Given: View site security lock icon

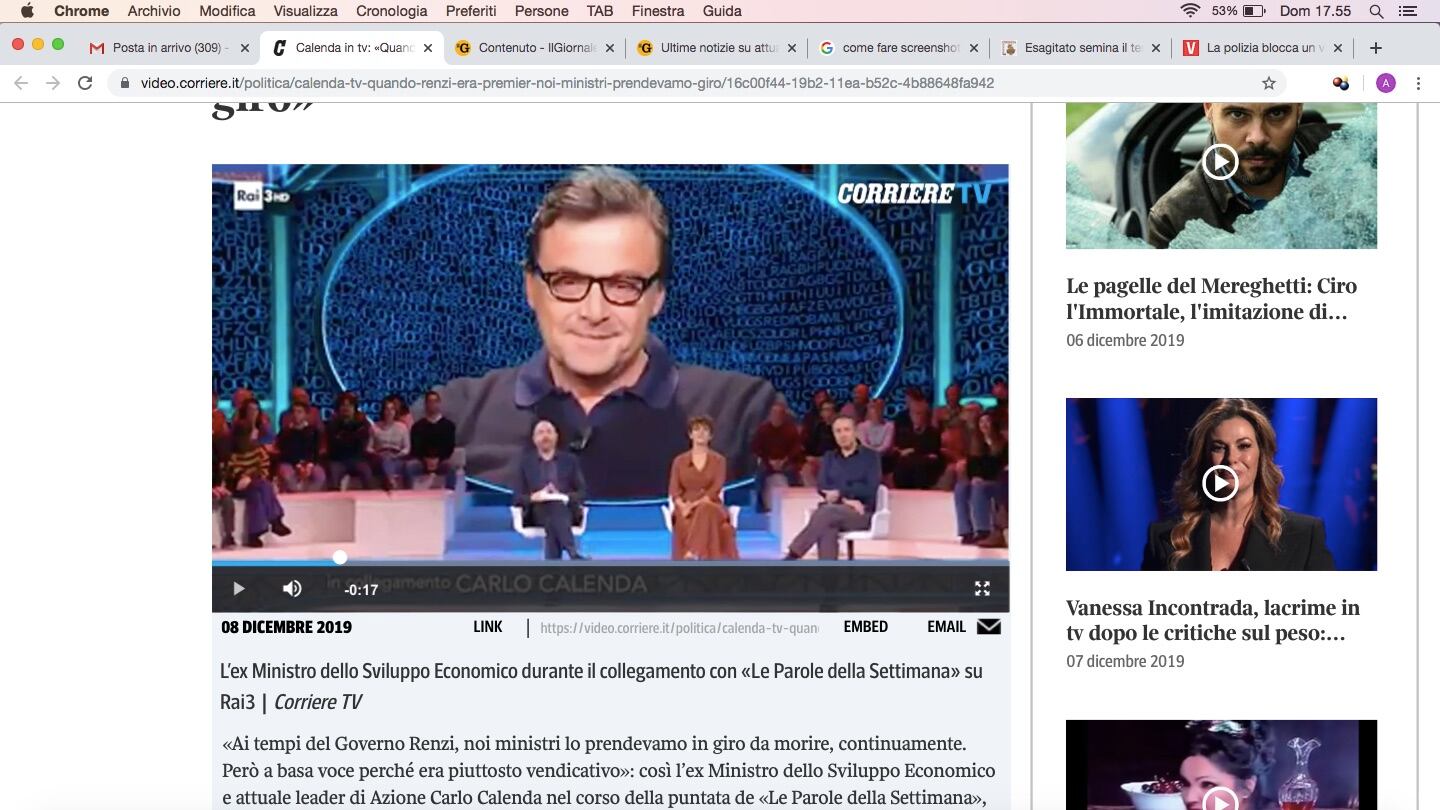Looking at the screenshot, I should pyautogui.click(x=125, y=83).
